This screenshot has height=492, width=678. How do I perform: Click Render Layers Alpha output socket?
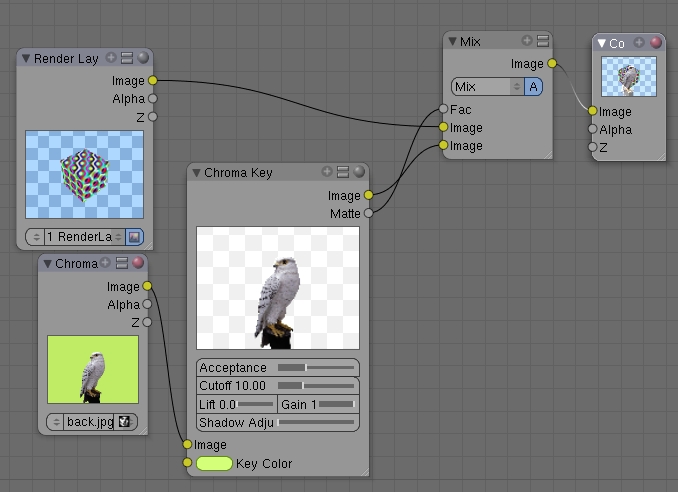tap(152, 99)
